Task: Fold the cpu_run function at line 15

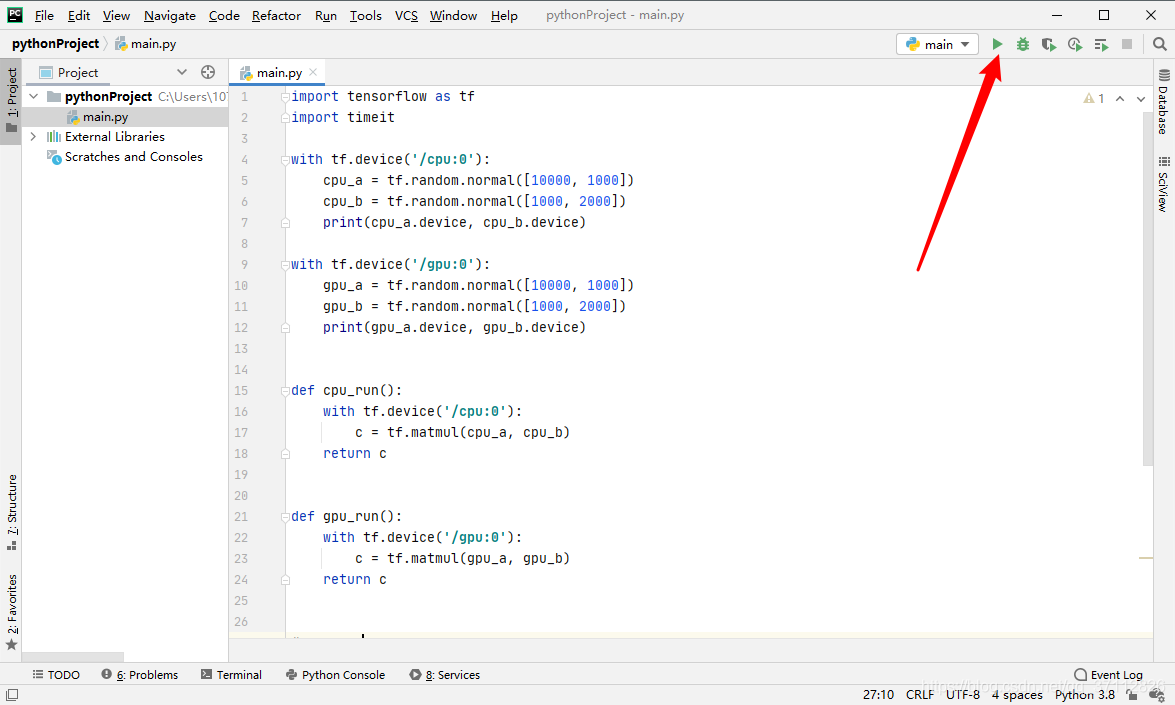Action: [285, 390]
